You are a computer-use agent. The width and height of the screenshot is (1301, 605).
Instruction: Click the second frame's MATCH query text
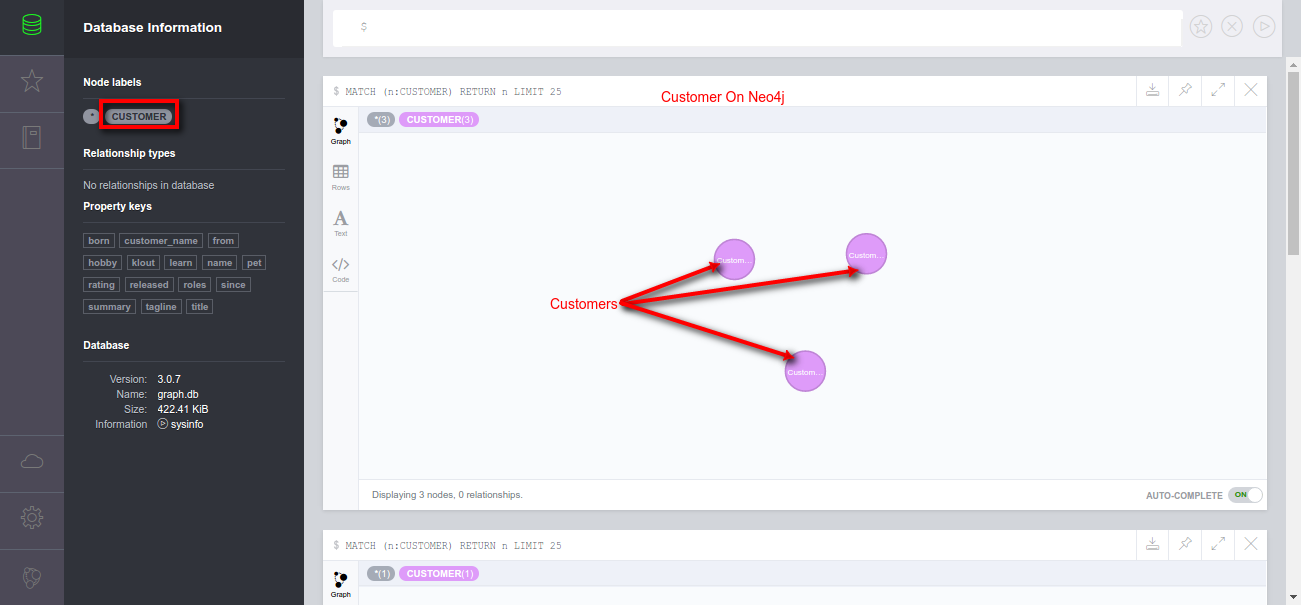(x=453, y=546)
